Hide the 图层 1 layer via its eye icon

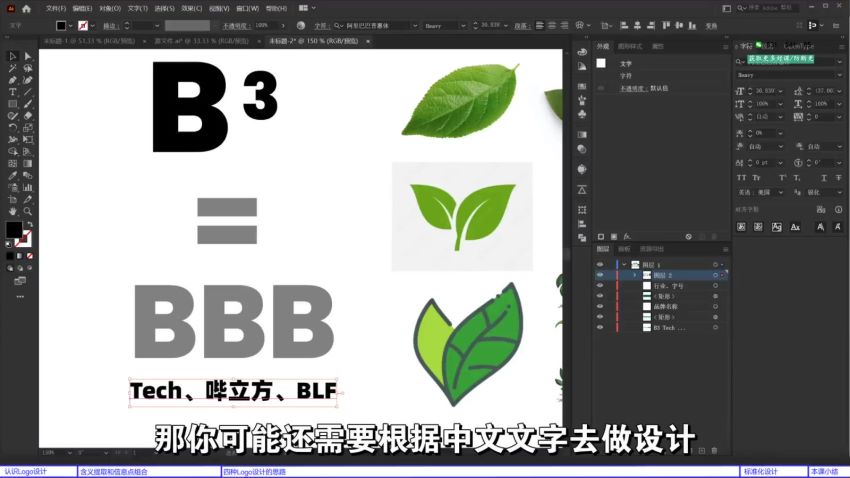(x=600, y=264)
